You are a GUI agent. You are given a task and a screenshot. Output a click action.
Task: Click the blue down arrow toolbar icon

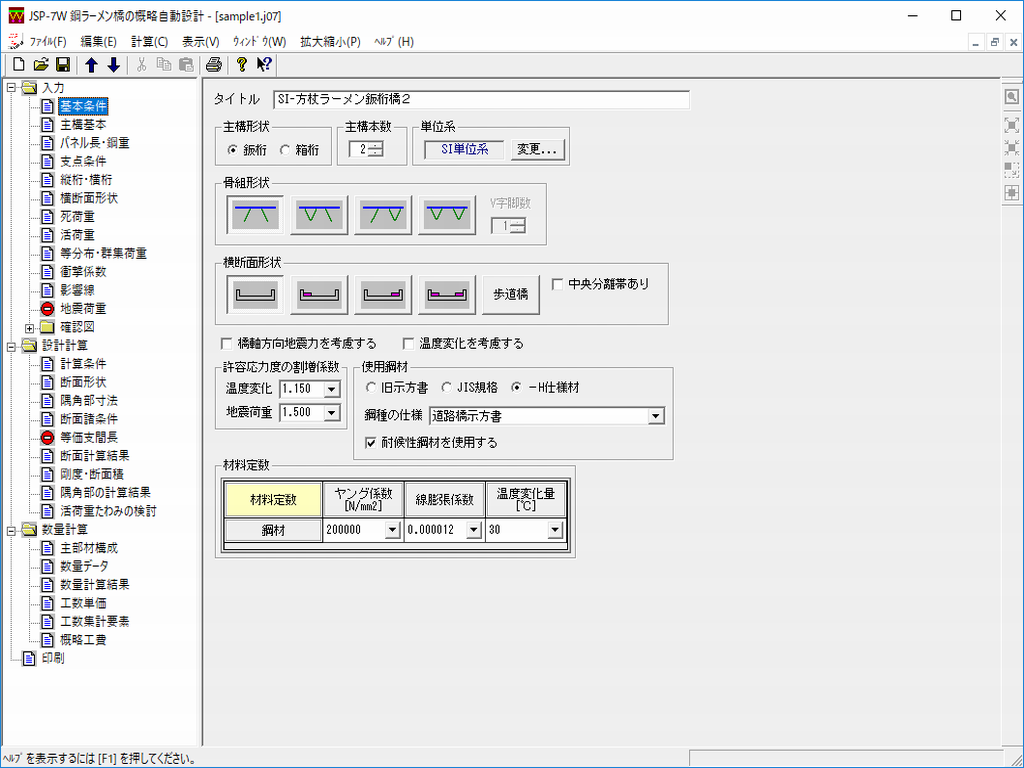click(x=113, y=65)
